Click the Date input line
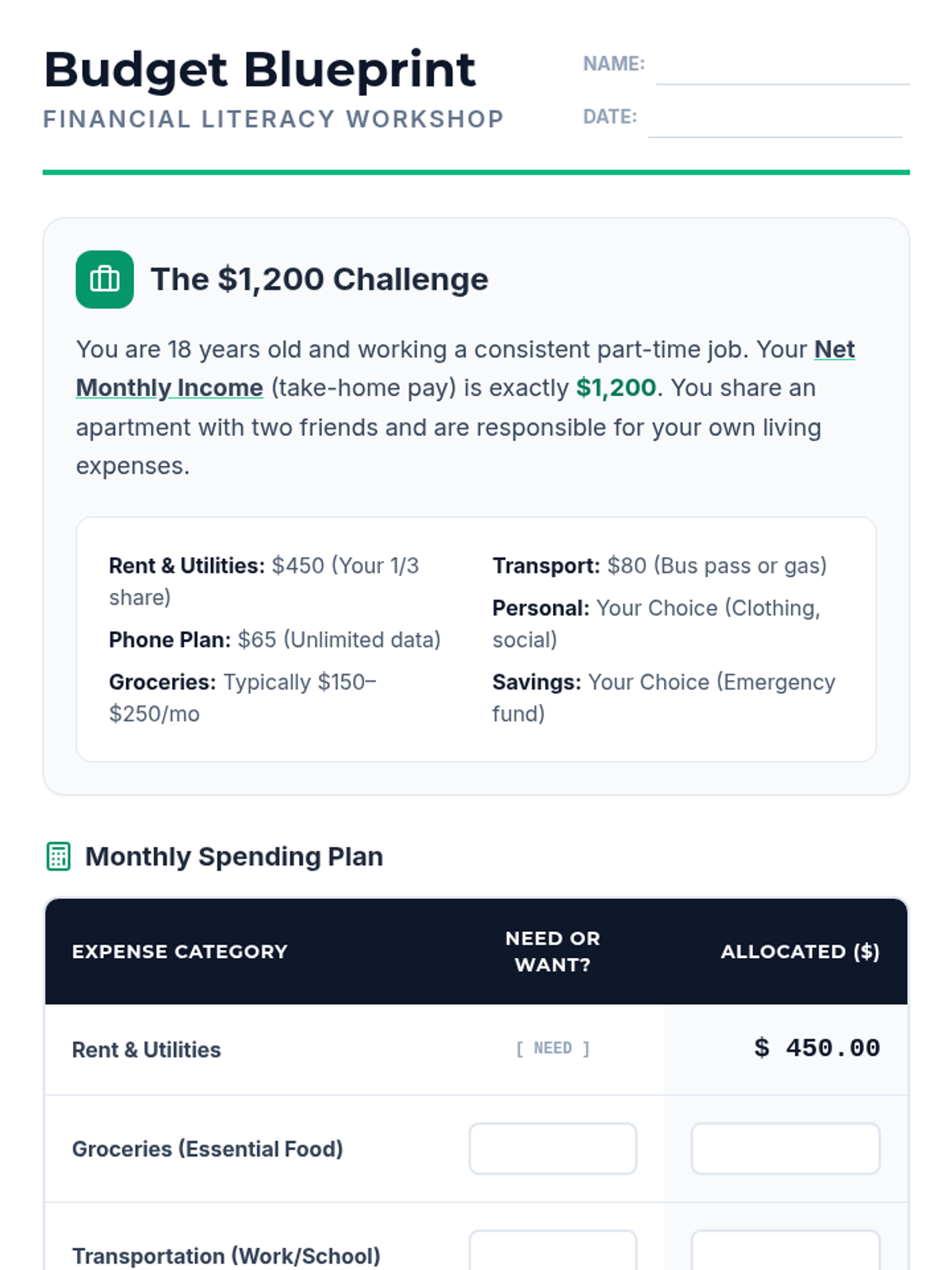Image resolution: width=952 pixels, height=1270 pixels. pos(774,121)
